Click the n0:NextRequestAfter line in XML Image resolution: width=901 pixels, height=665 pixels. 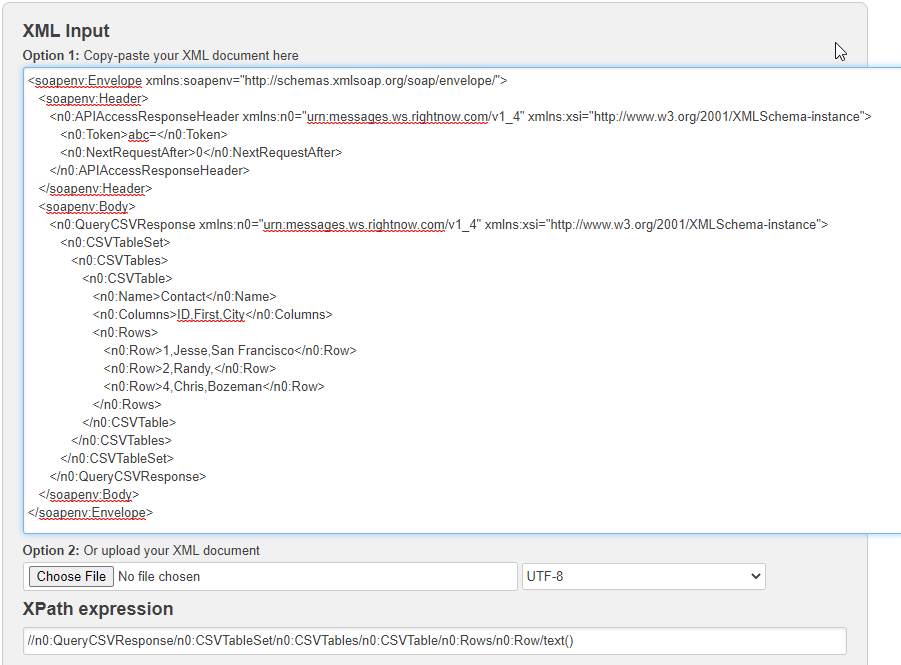pyautogui.click(x=201, y=152)
